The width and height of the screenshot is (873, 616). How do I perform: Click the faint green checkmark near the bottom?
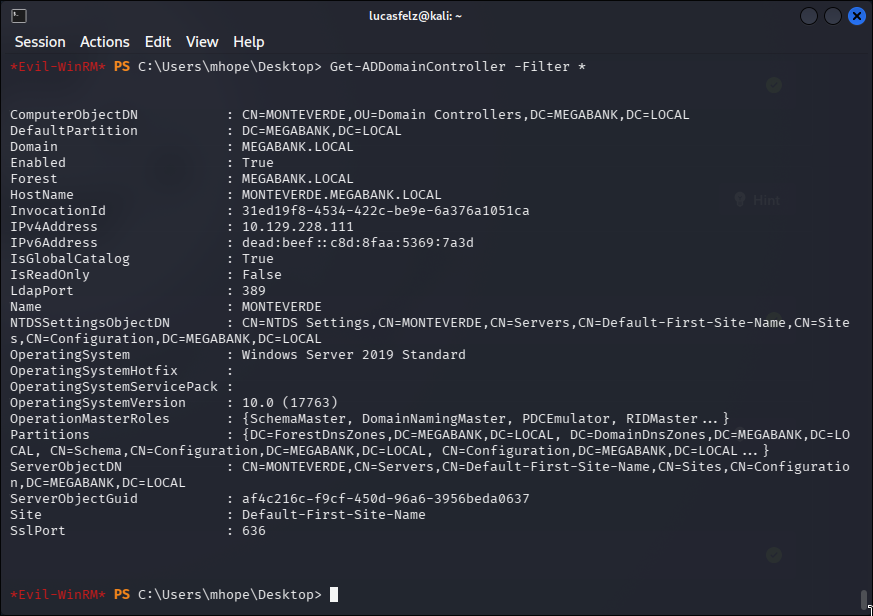774,555
